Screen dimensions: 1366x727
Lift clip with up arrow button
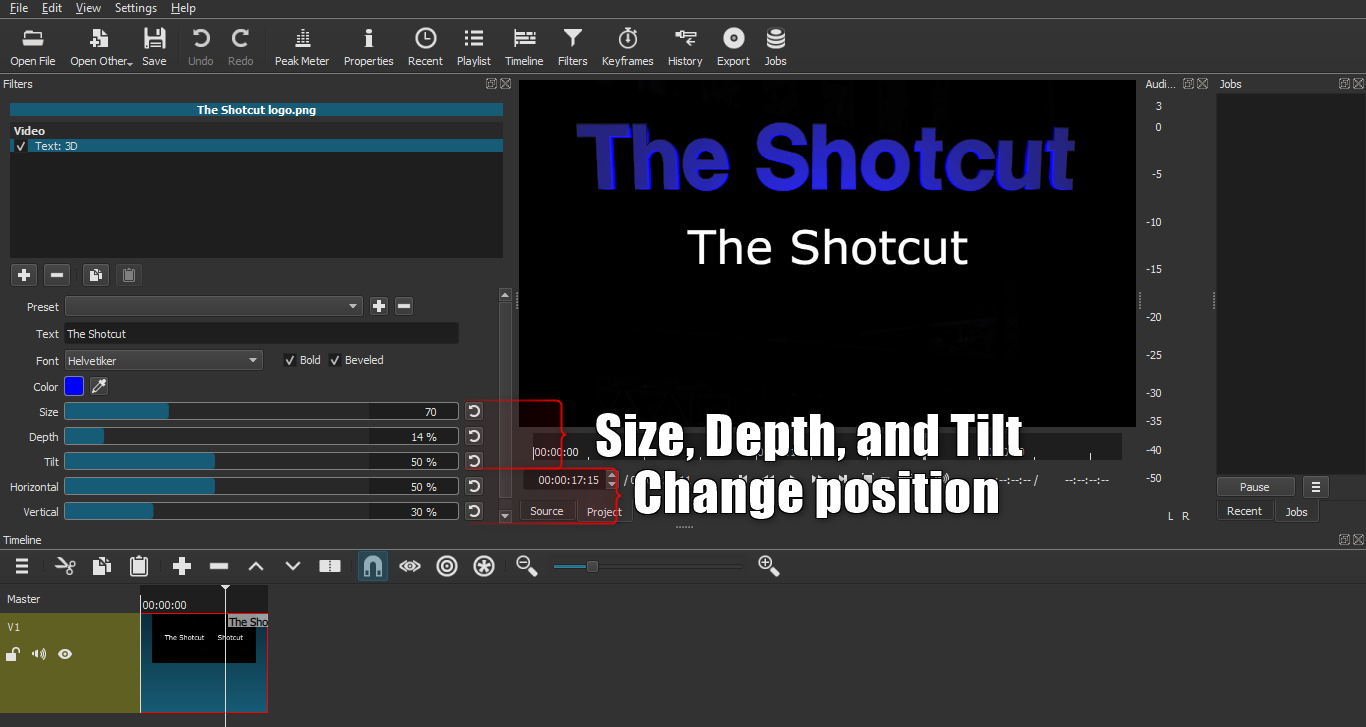tap(256, 566)
